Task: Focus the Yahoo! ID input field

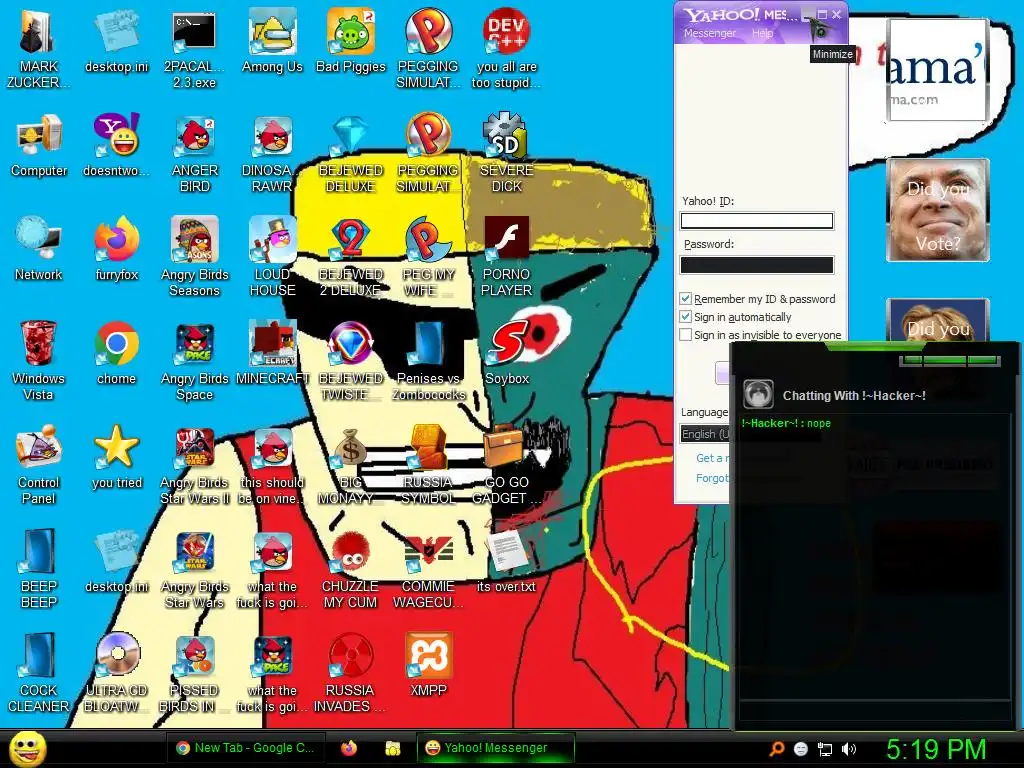Action: [x=757, y=221]
